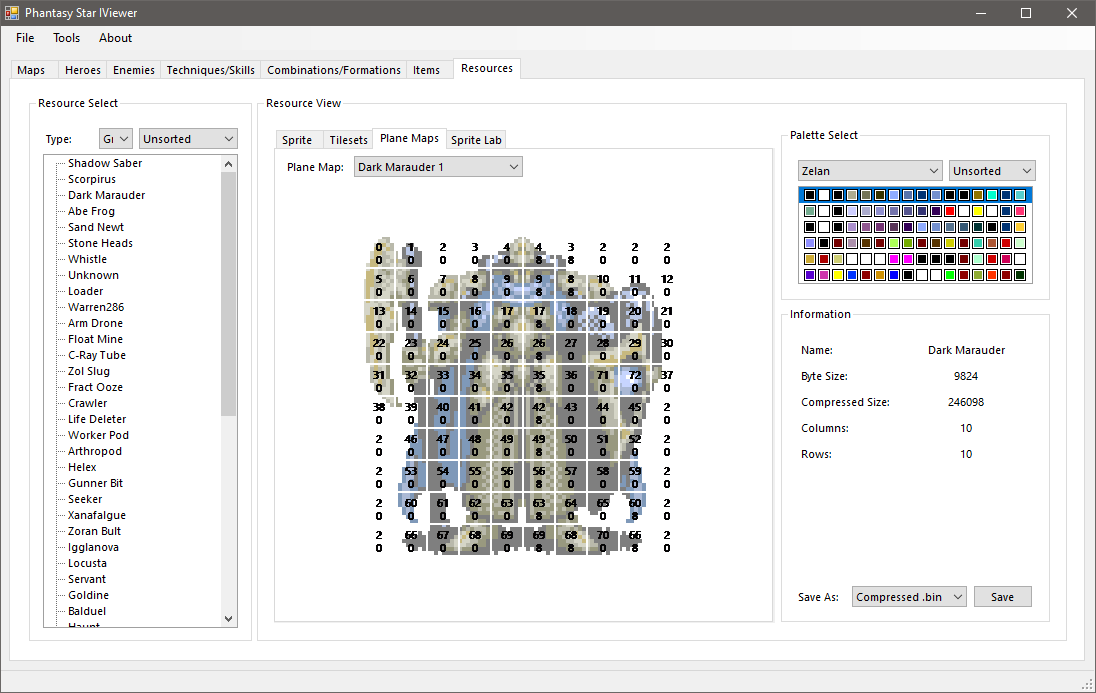This screenshot has height=693, width=1096.
Task: Open the Plane Map dropdown showing Dark Marauder 1
Action: tap(438, 167)
